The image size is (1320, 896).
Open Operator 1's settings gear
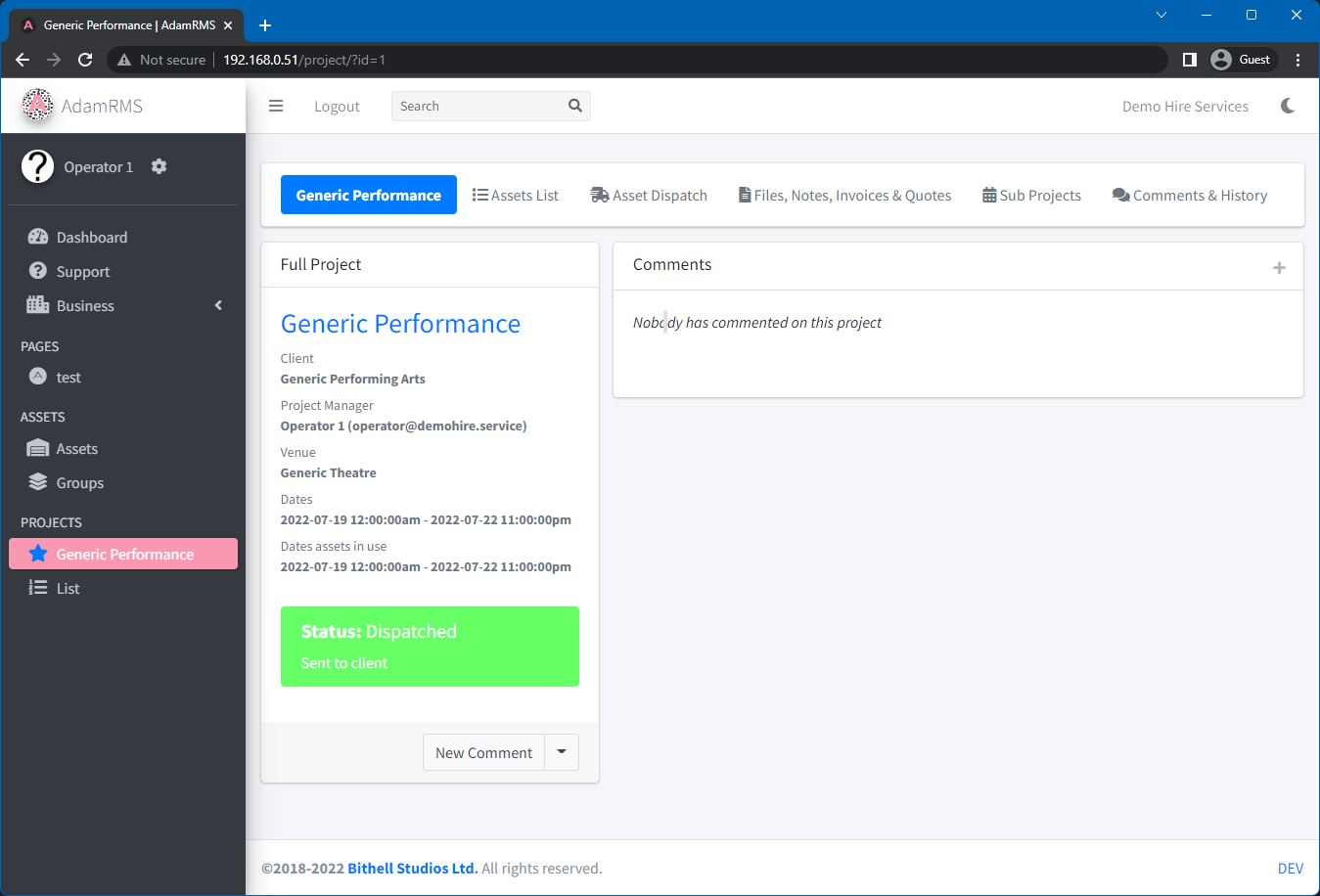(159, 166)
